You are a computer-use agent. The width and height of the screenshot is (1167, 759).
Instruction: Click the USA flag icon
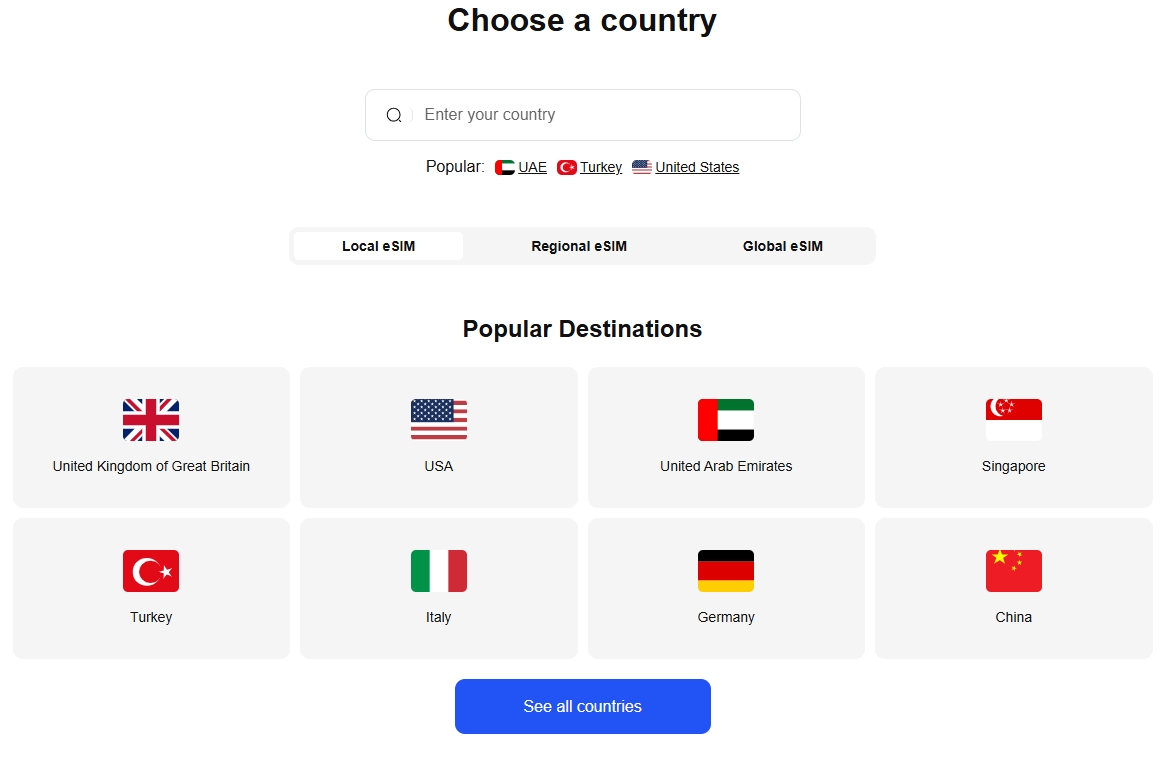[438, 420]
